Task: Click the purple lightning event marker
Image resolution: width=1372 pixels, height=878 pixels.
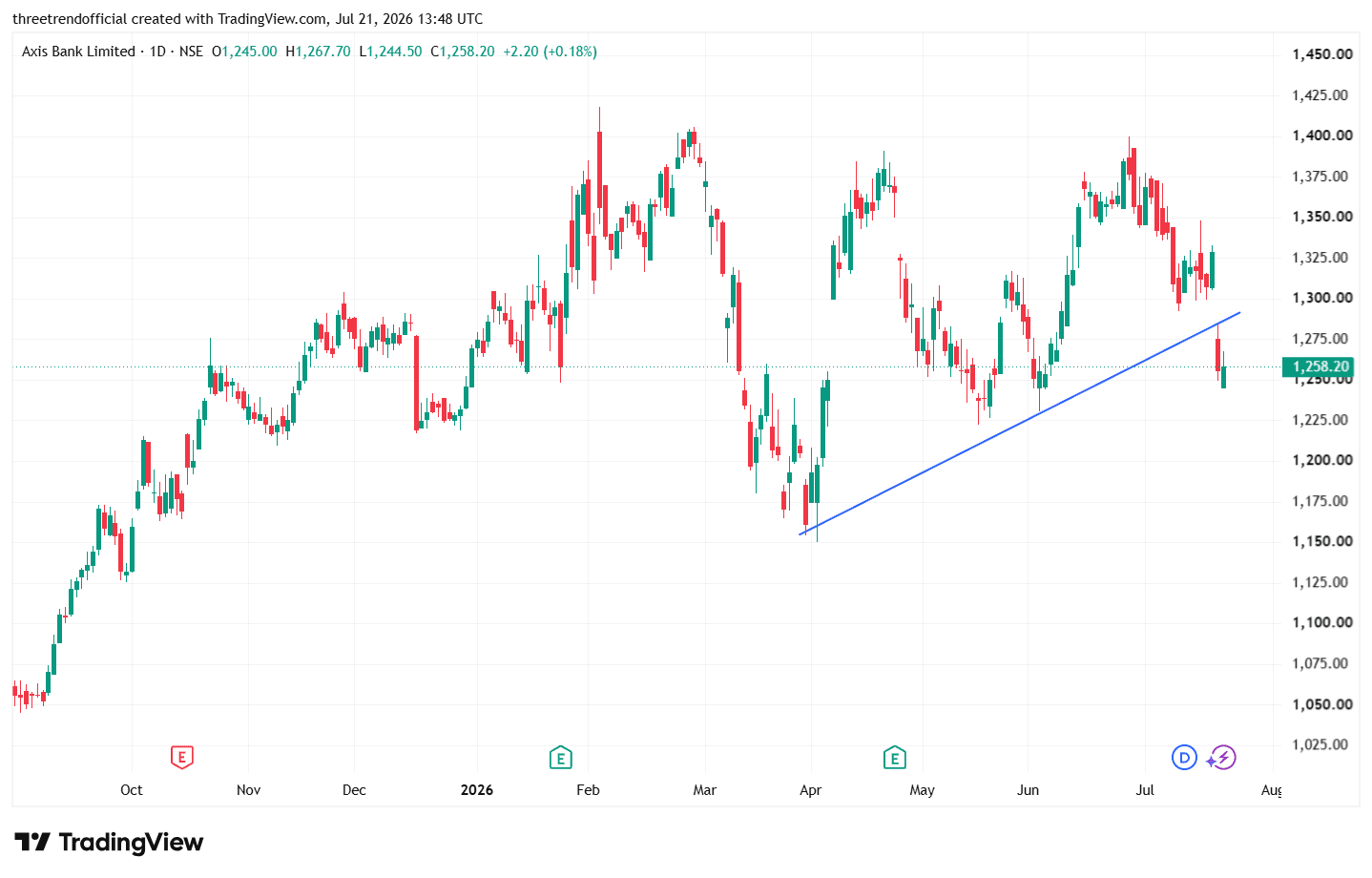Action: [x=1221, y=758]
